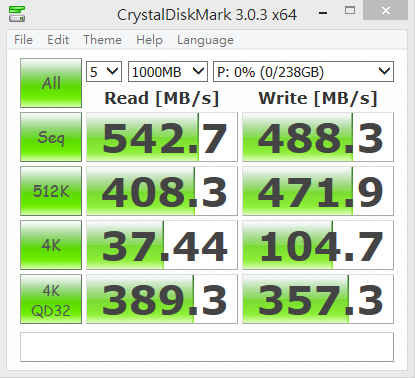
Task: Click the 512K write result 471.9
Action: click(x=318, y=191)
